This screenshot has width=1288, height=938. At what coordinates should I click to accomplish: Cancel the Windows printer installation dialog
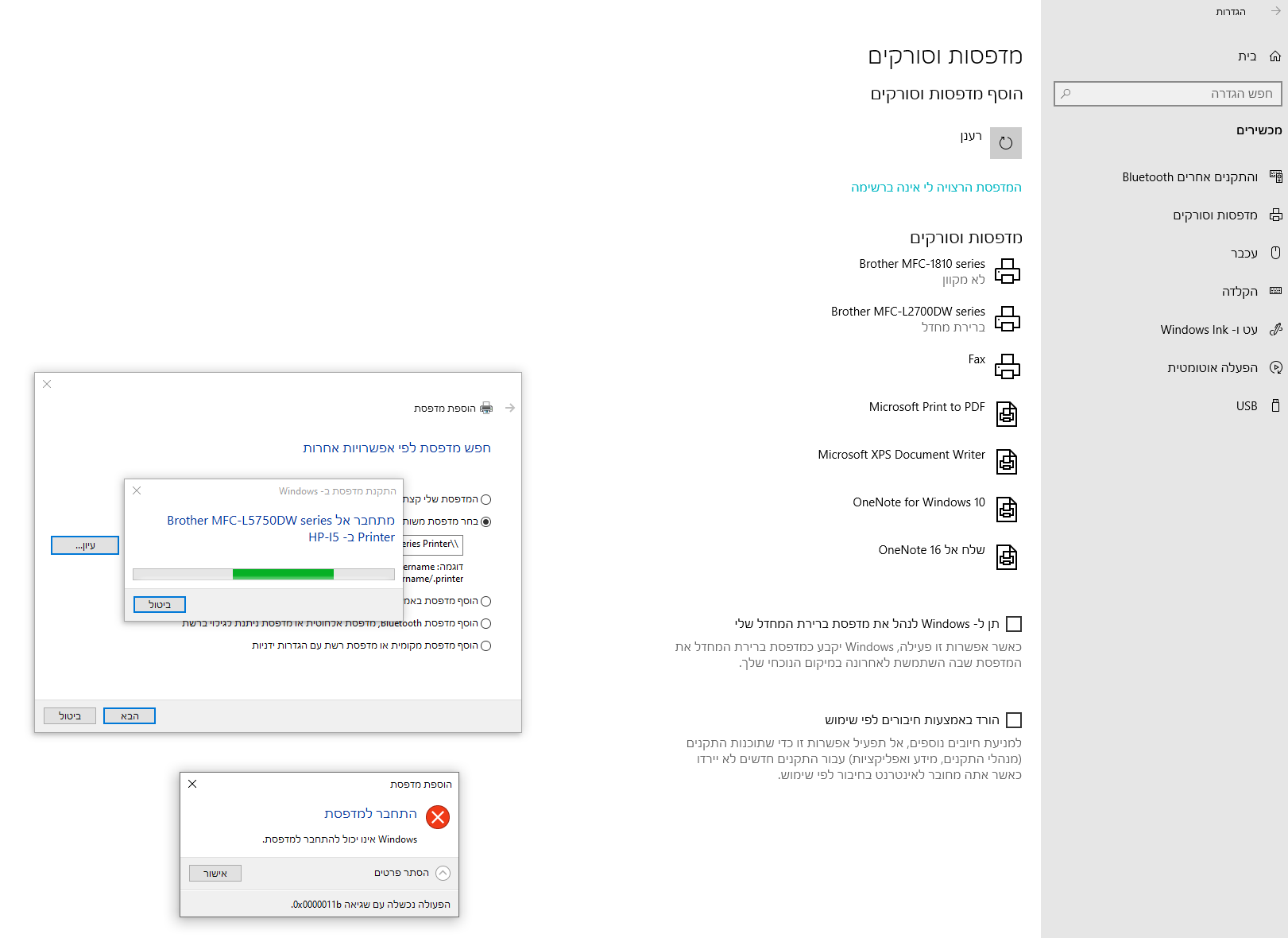[x=160, y=605]
